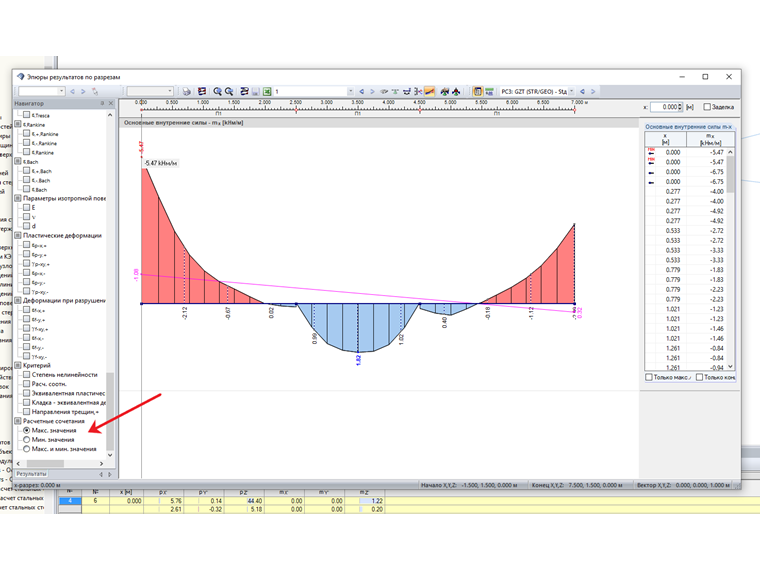The height and width of the screenshot is (570, 760).
Task: Click the x coordinate input field
Action: (x=663, y=107)
